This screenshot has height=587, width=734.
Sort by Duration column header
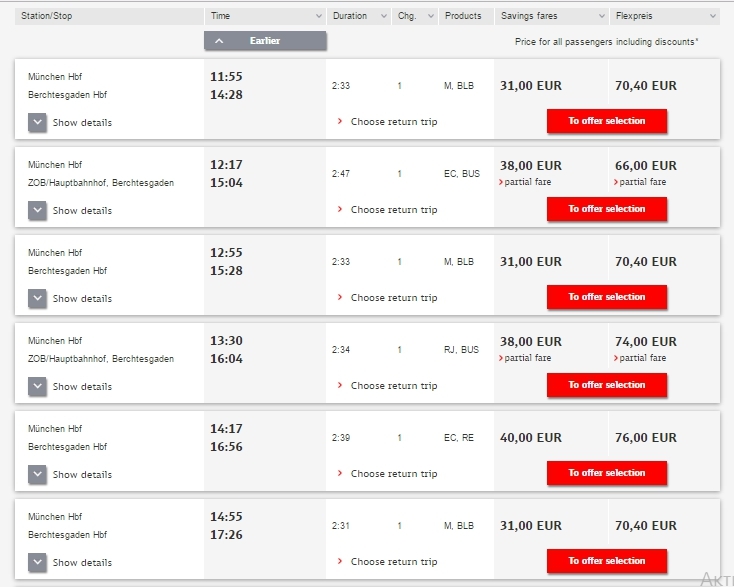click(360, 16)
